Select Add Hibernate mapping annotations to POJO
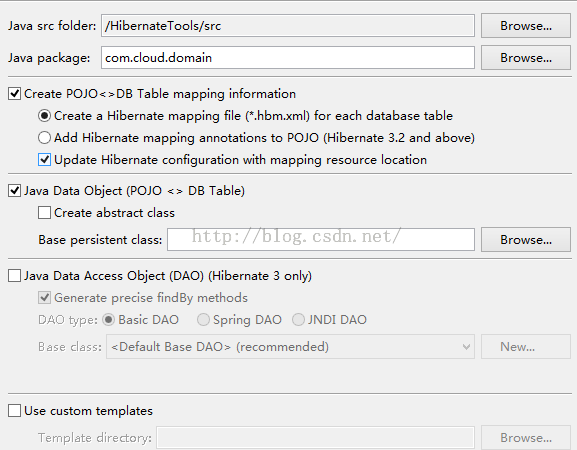Viewport: 577px width, 450px height. 44,138
